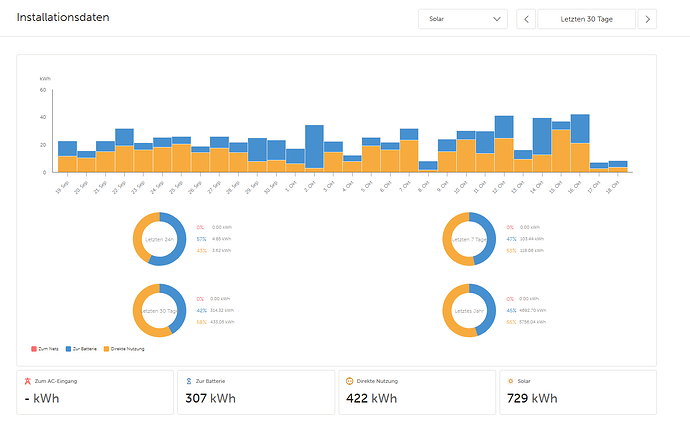Click the Letzten 30 Tage period button

coord(587,19)
